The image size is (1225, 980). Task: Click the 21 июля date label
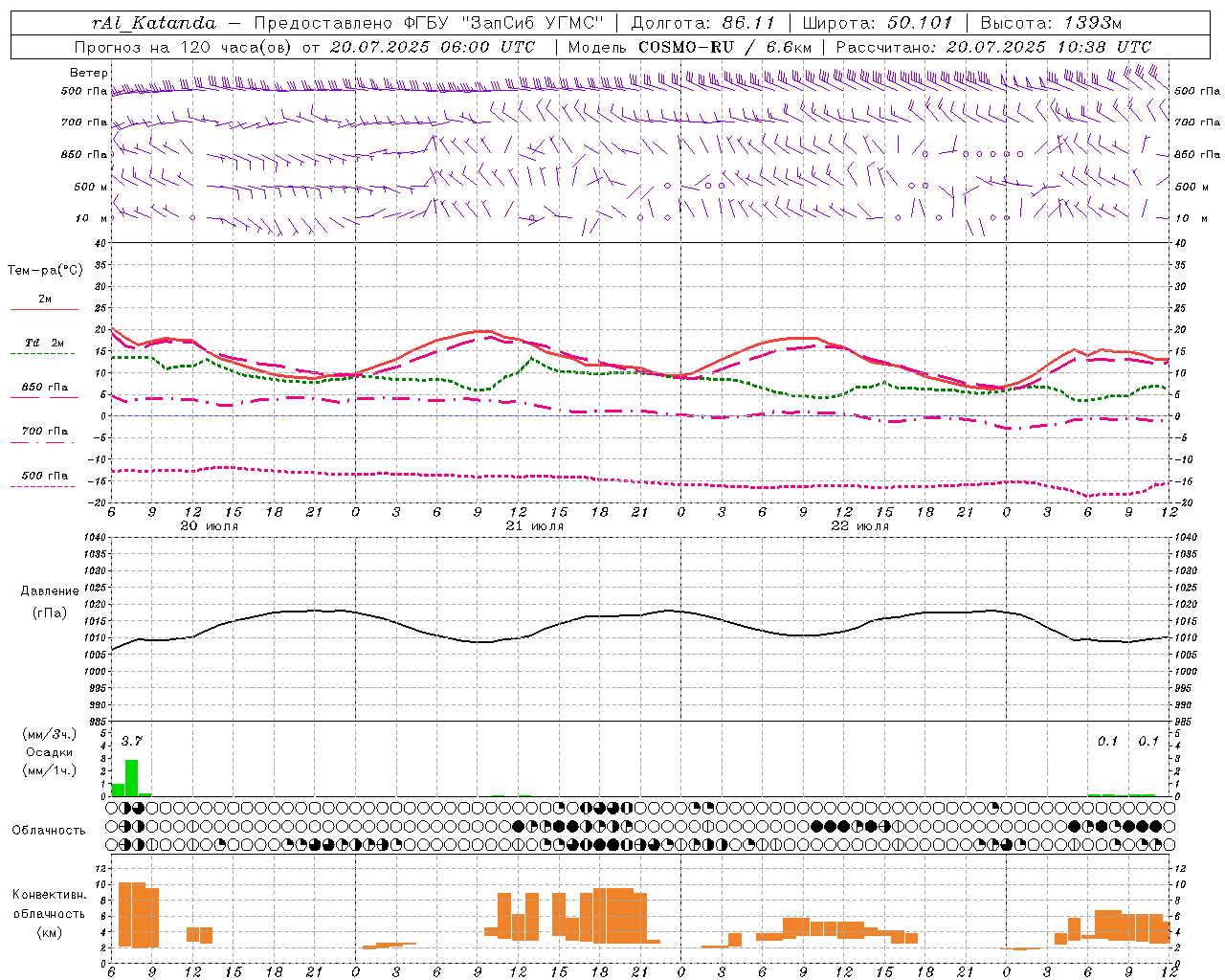[534, 526]
